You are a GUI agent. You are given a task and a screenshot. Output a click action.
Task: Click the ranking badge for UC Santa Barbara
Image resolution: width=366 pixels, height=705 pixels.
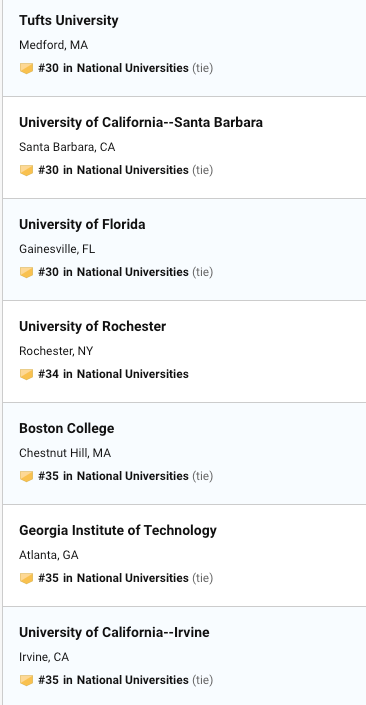(x=27, y=170)
